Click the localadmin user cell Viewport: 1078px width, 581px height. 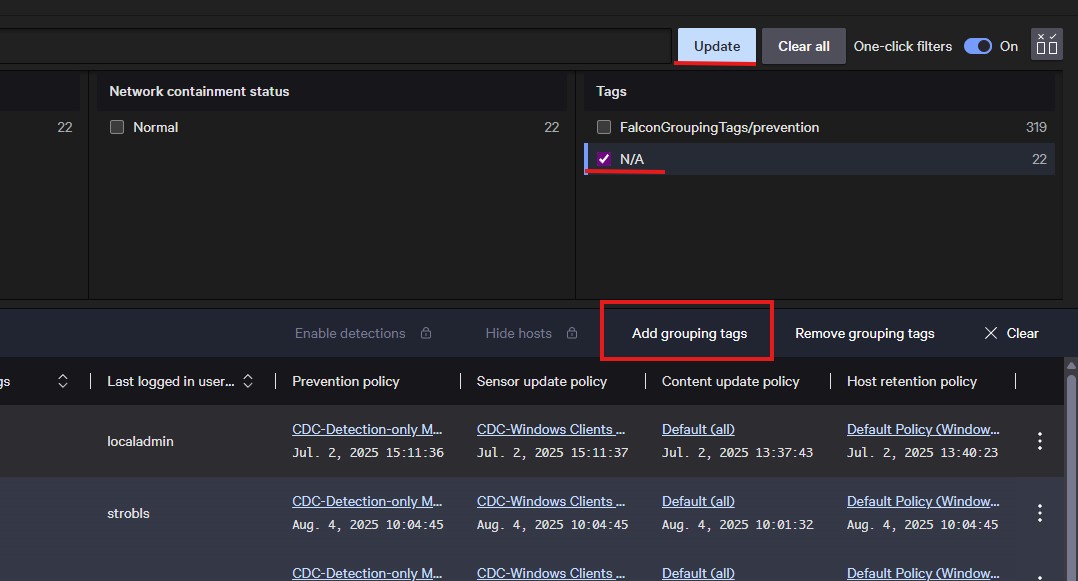pos(140,441)
